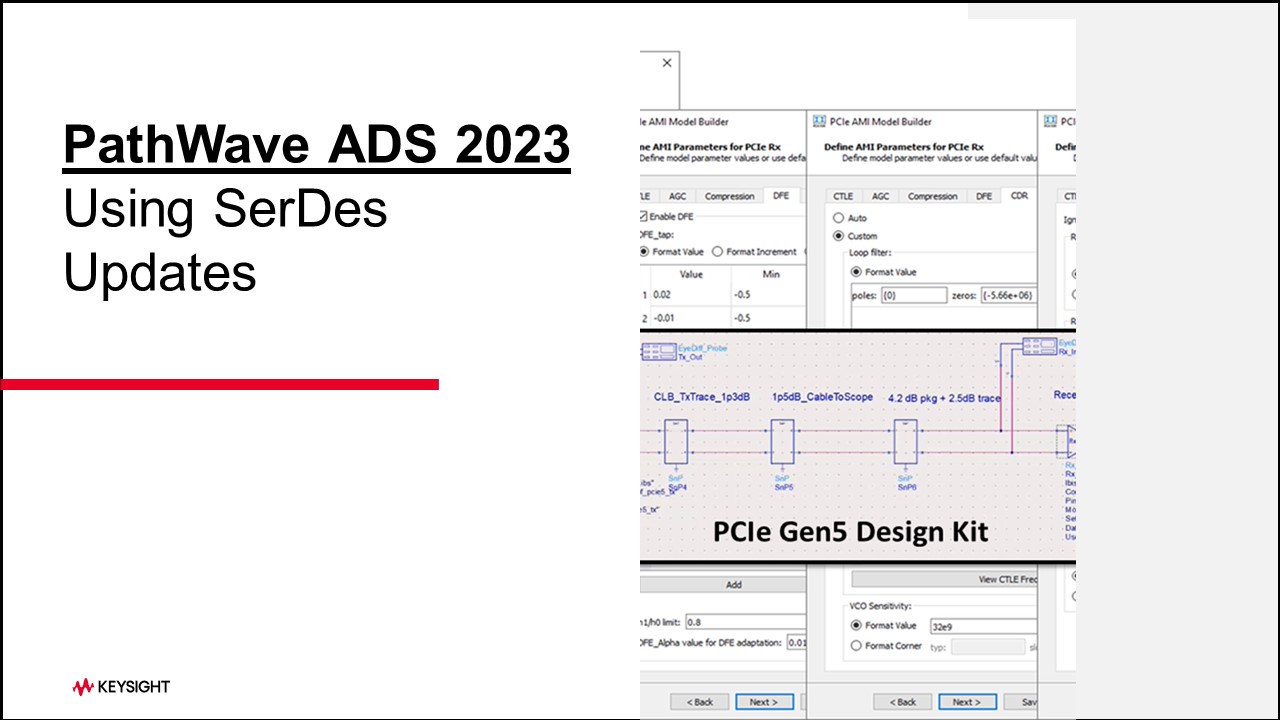Click the PCIe Gen5 Design Kit caption
The image size is (1280, 720).
tap(851, 531)
